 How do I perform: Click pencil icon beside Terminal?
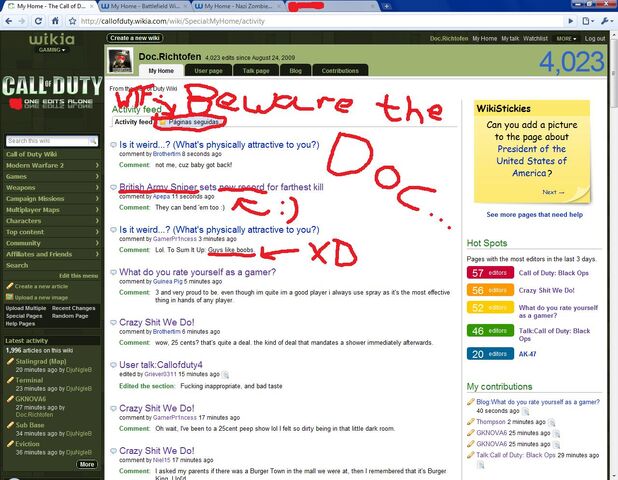coord(10,380)
